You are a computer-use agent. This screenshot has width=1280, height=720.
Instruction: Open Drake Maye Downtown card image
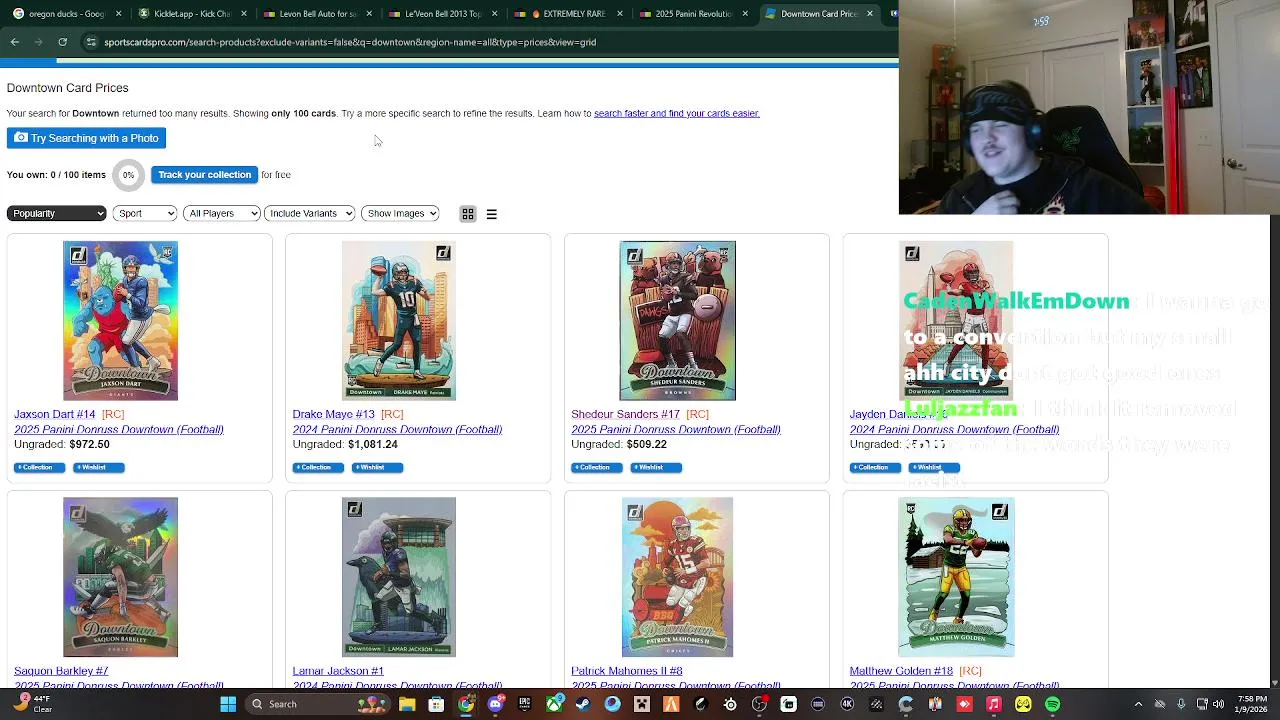click(399, 320)
